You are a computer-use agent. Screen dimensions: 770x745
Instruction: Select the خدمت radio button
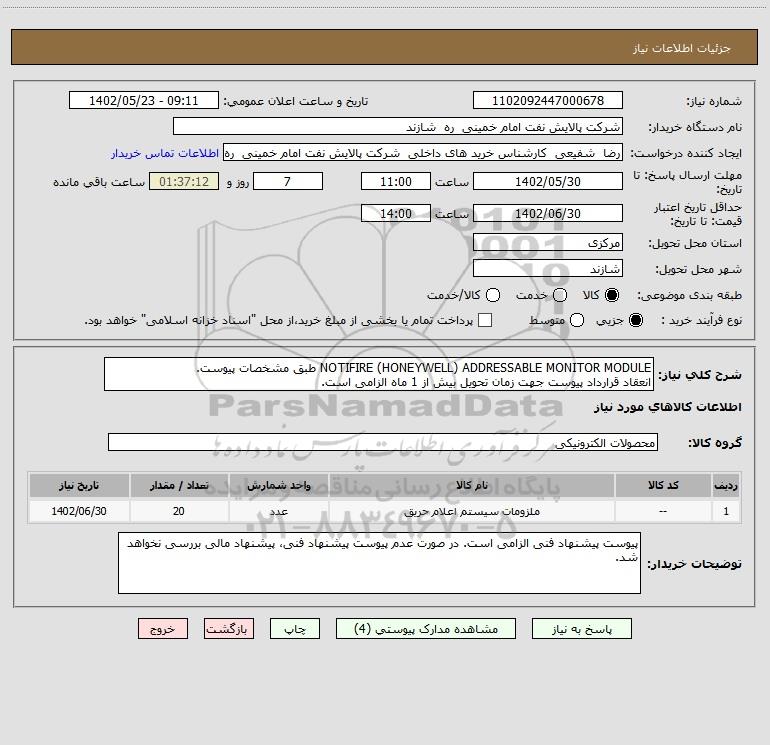pos(560,295)
